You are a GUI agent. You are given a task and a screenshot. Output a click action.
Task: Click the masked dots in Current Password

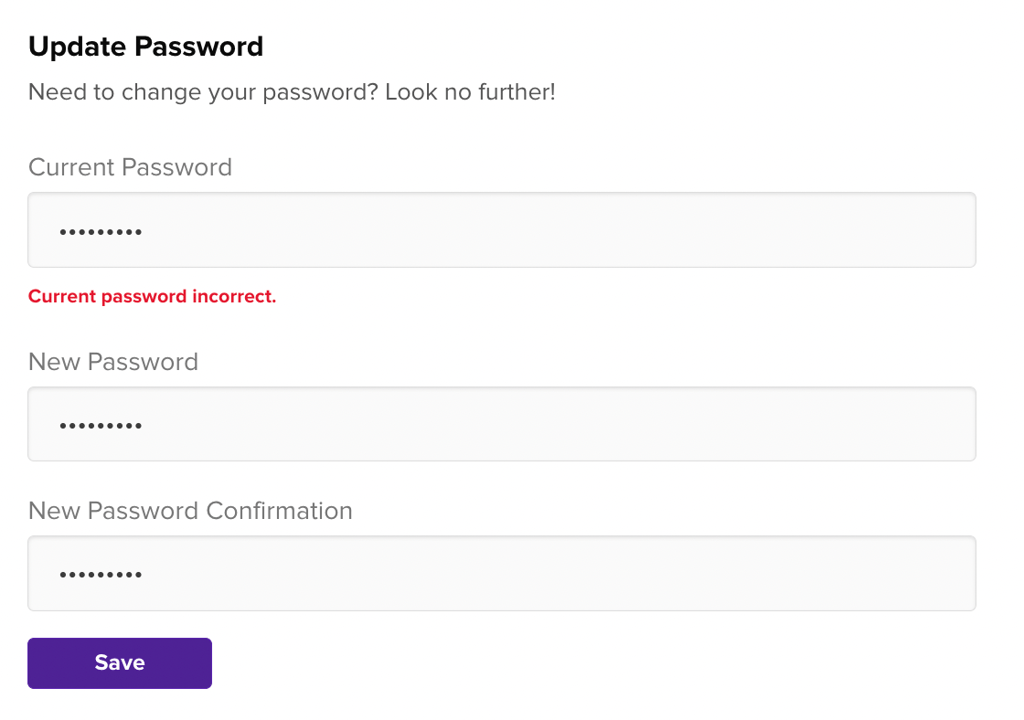[x=100, y=232]
